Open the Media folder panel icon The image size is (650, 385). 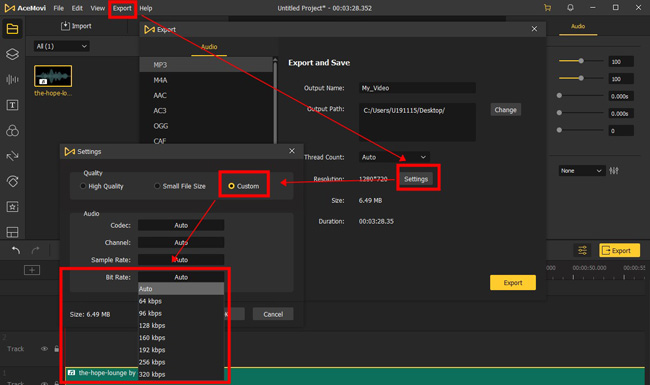click(12, 29)
